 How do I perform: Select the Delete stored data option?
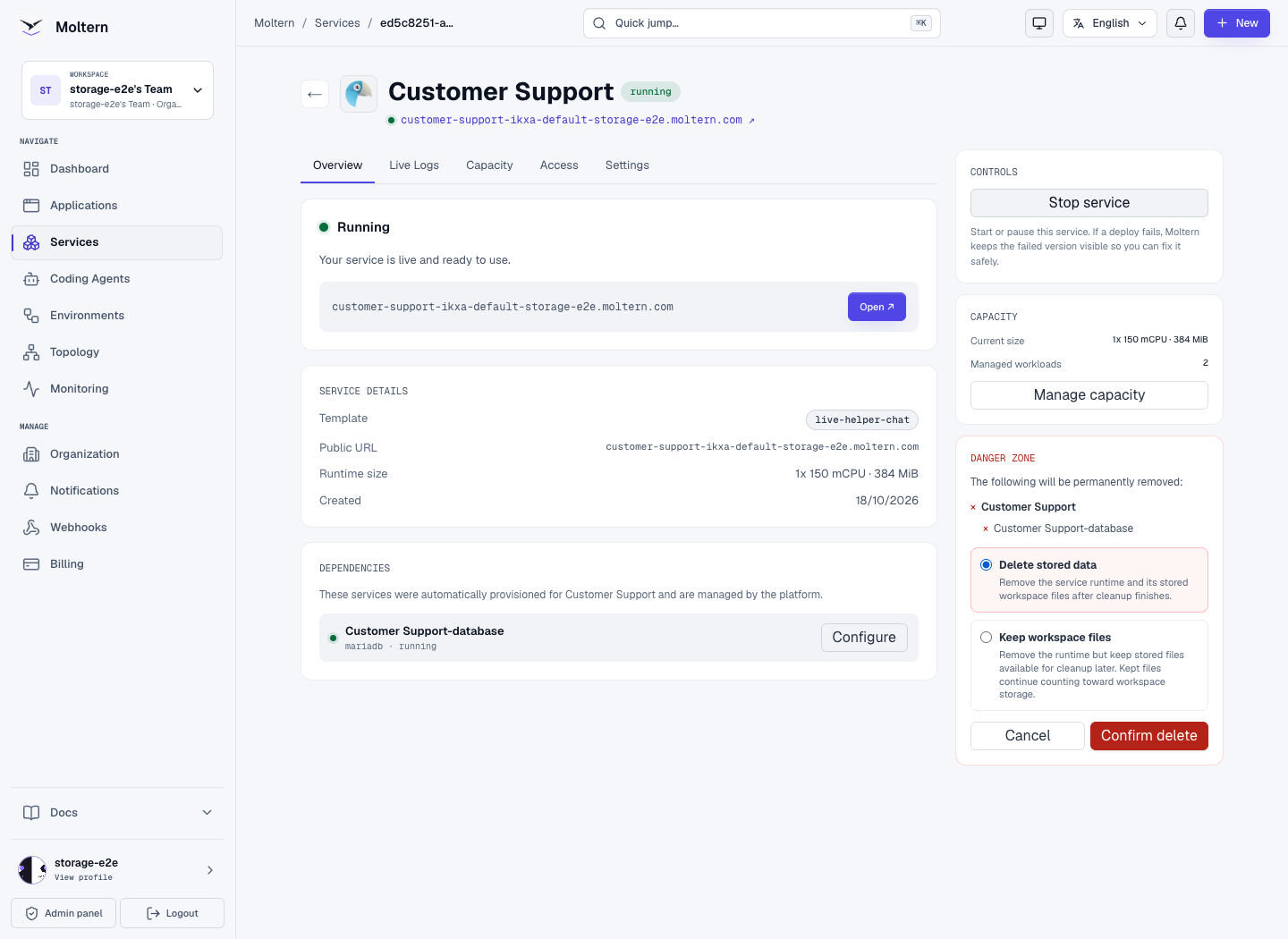1089,579
